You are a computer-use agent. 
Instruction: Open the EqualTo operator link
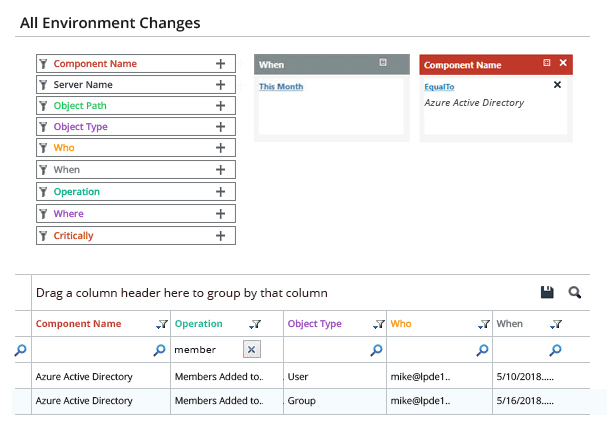[x=439, y=87]
